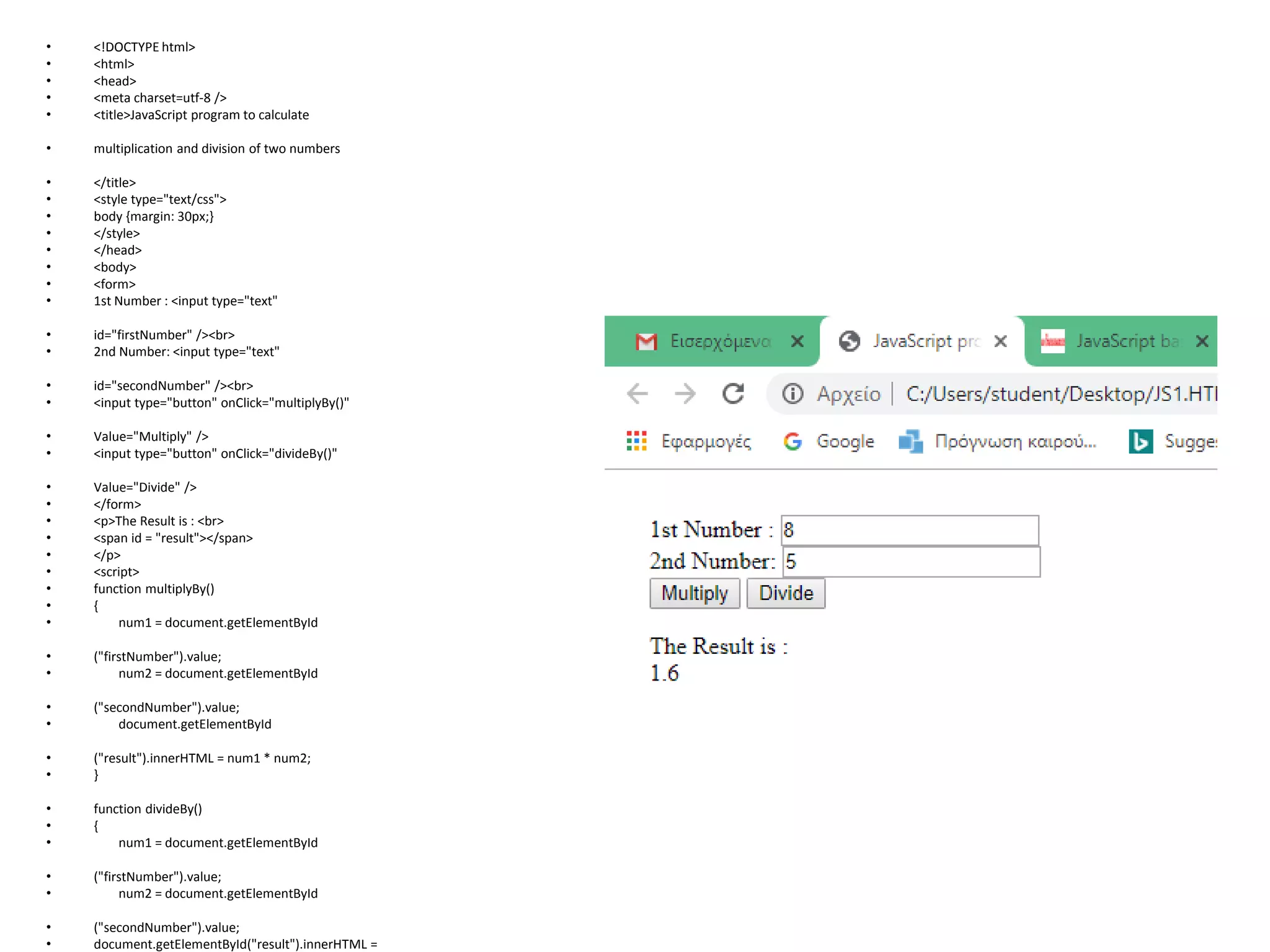This screenshot has width=1270, height=952.
Task: Click the address bar file URL
Action: [1060, 394]
